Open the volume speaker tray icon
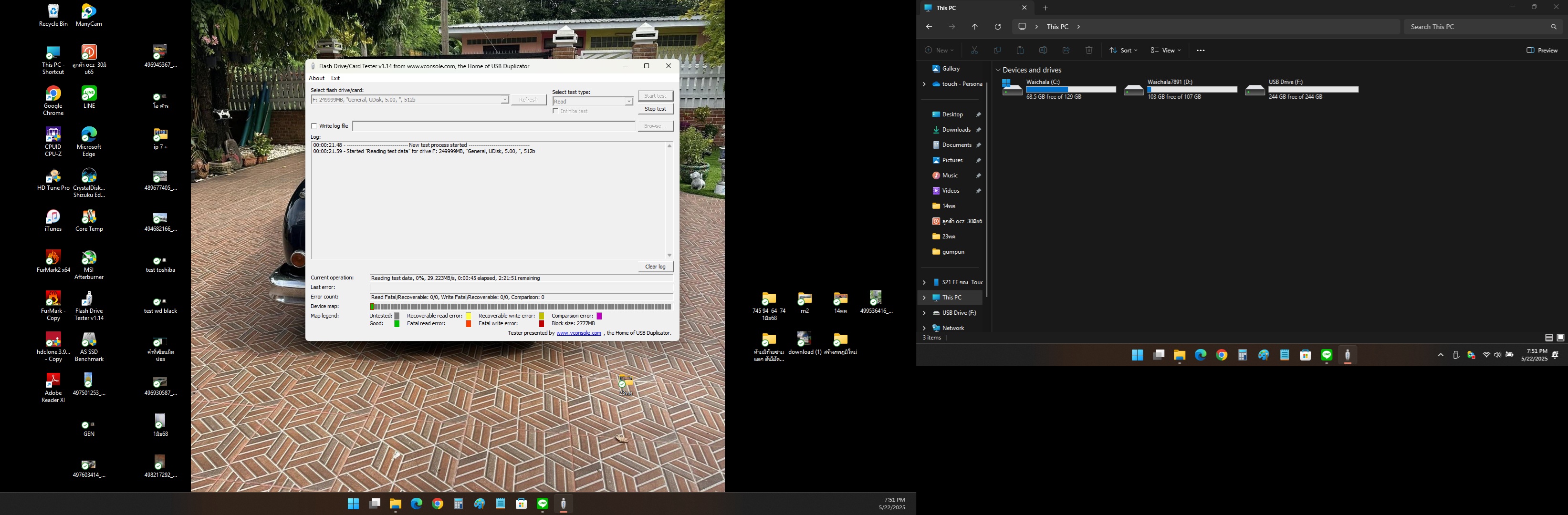 click(x=1497, y=355)
